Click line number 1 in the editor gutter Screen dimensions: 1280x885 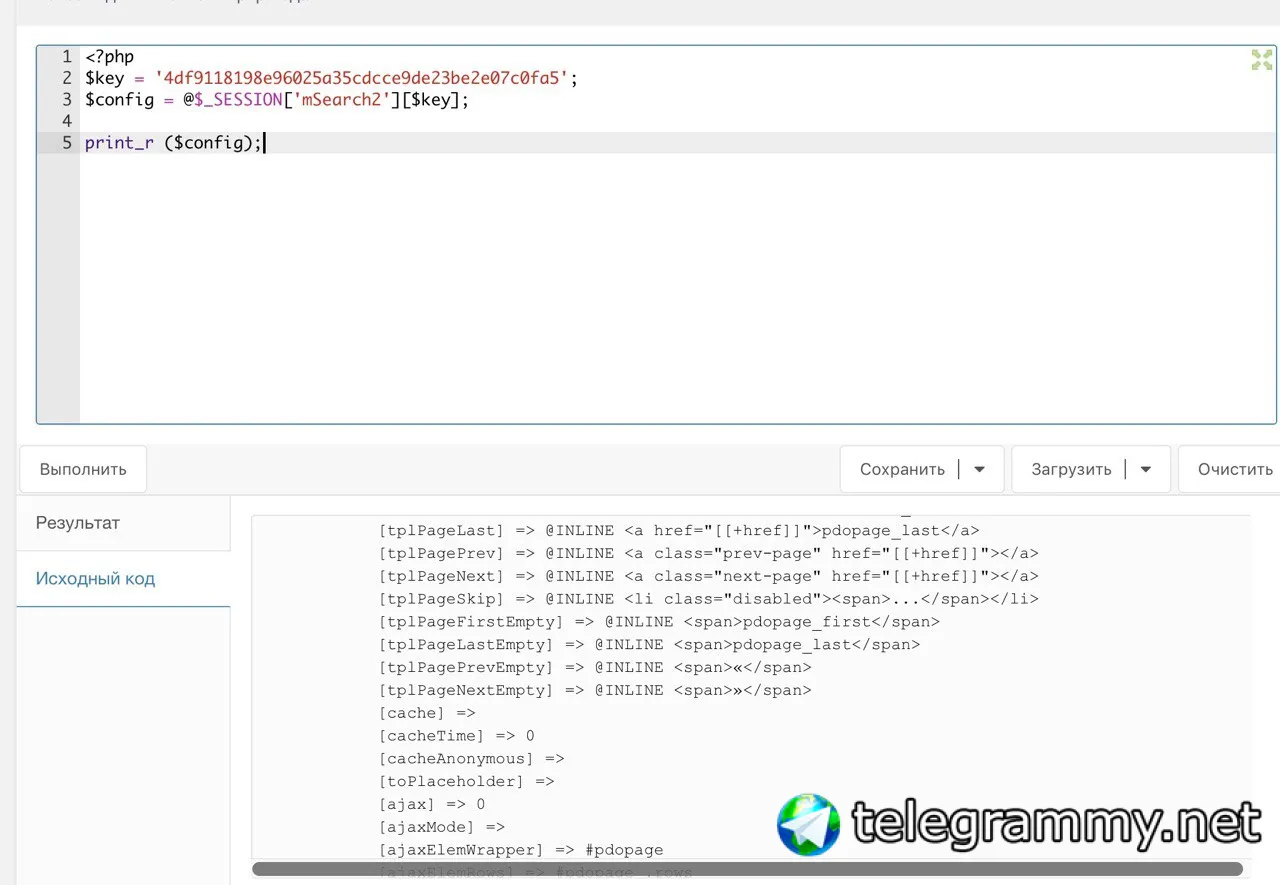(x=67, y=57)
